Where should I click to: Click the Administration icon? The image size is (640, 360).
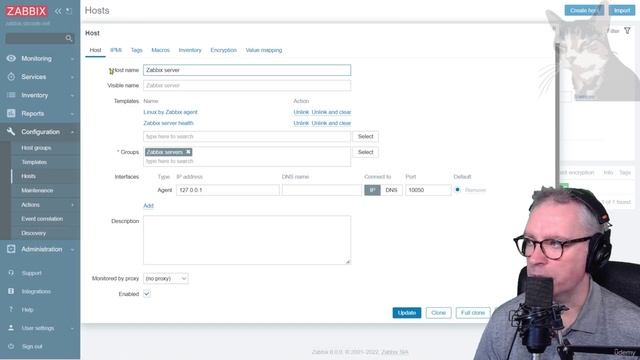(x=11, y=249)
